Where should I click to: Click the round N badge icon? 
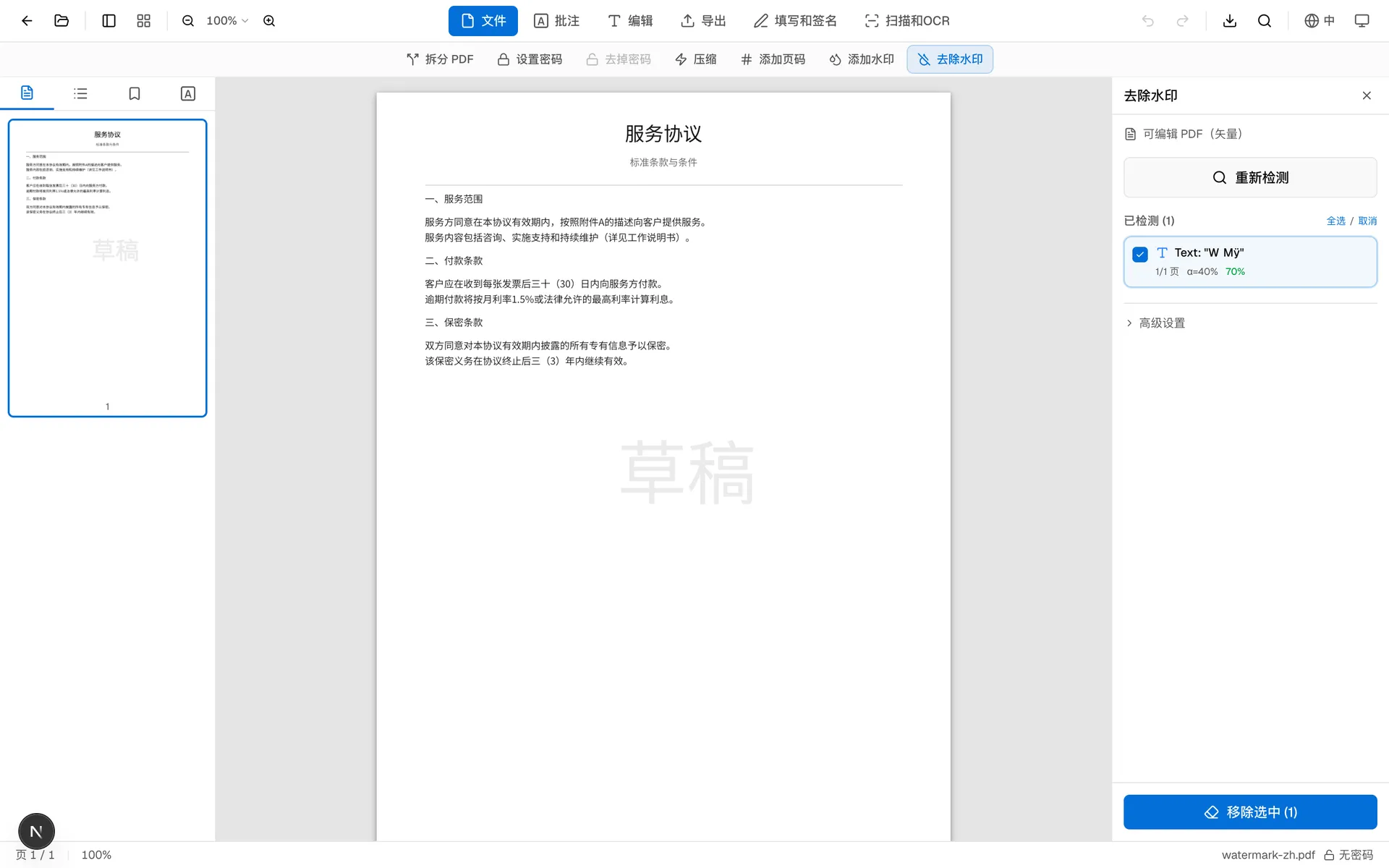(x=36, y=831)
